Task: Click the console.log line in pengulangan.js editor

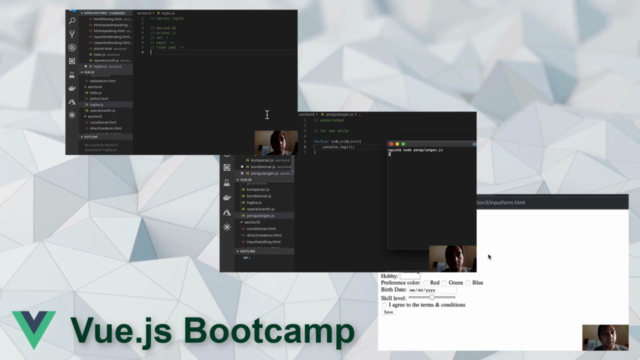Action: coord(339,147)
